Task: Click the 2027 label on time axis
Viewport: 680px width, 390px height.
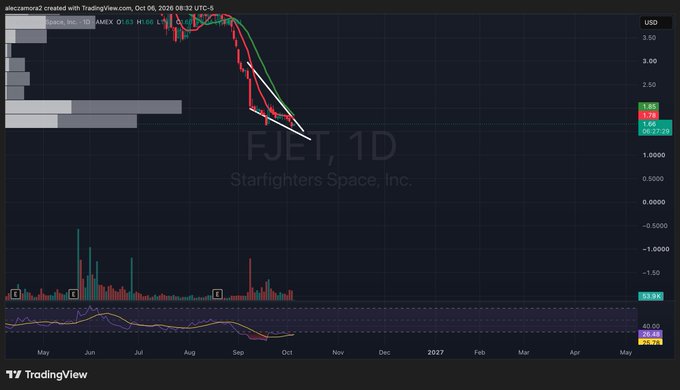Action: tap(435, 352)
